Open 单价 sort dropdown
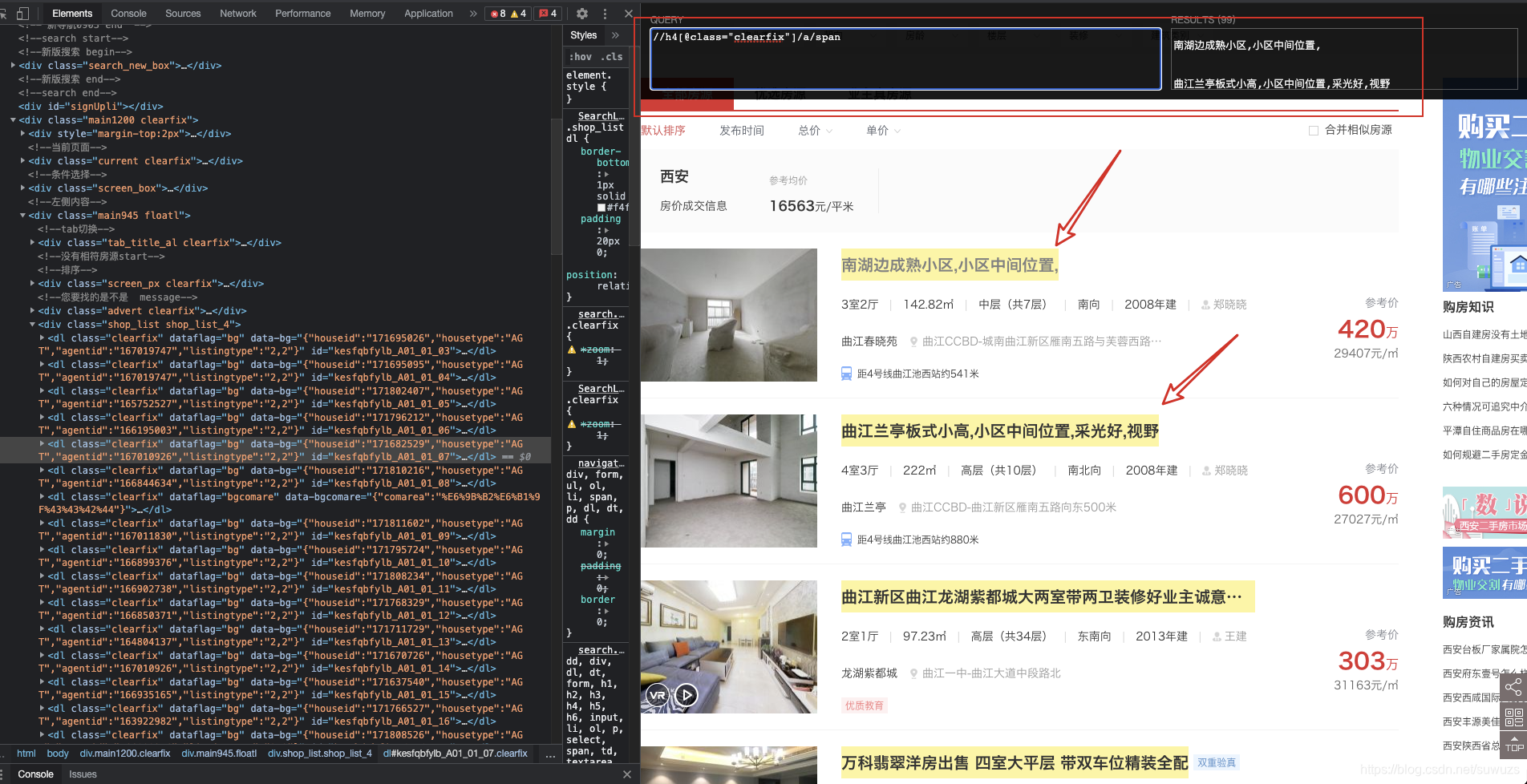Viewport: 1527px width, 784px height. pyautogui.click(x=883, y=131)
